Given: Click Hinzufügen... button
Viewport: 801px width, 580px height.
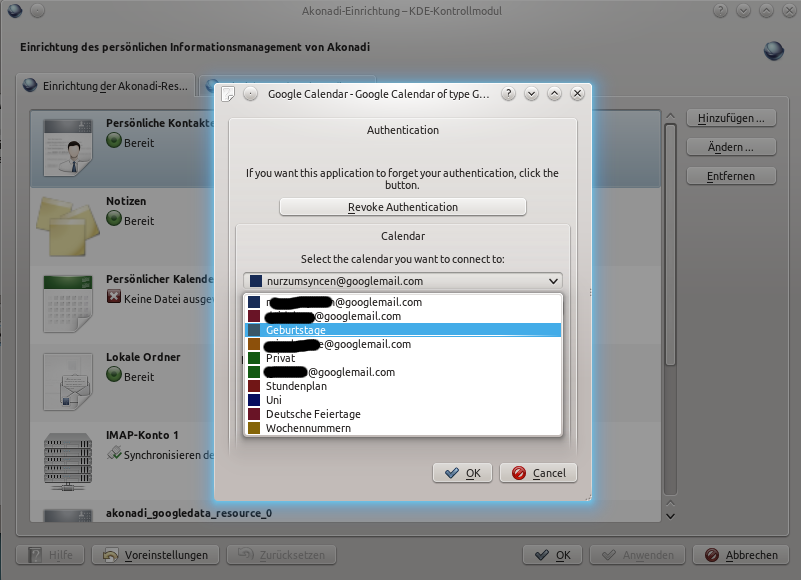Looking at the screenshot, I should [731, 118].
